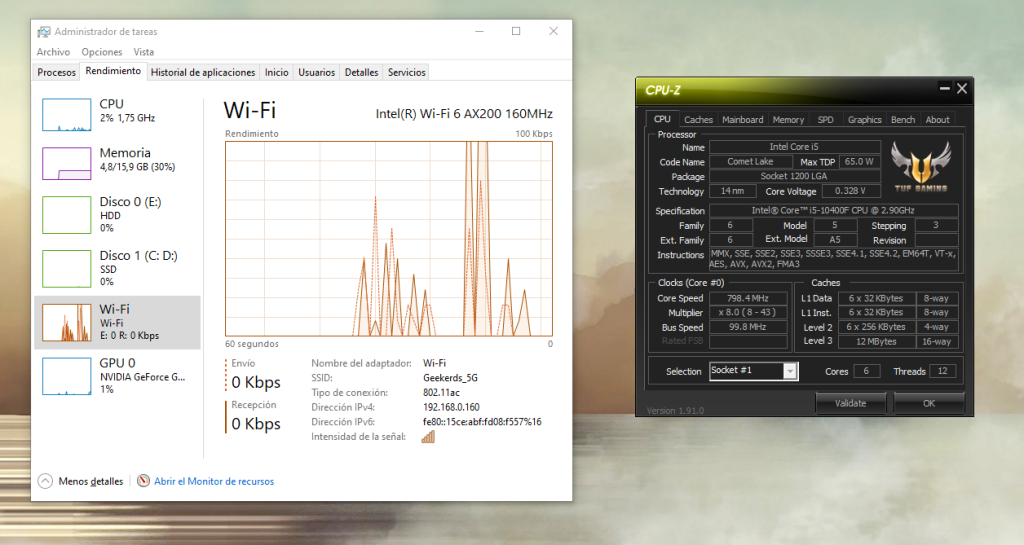
Task: Select the CPU performance graph thumbnail
Action: 67,115
